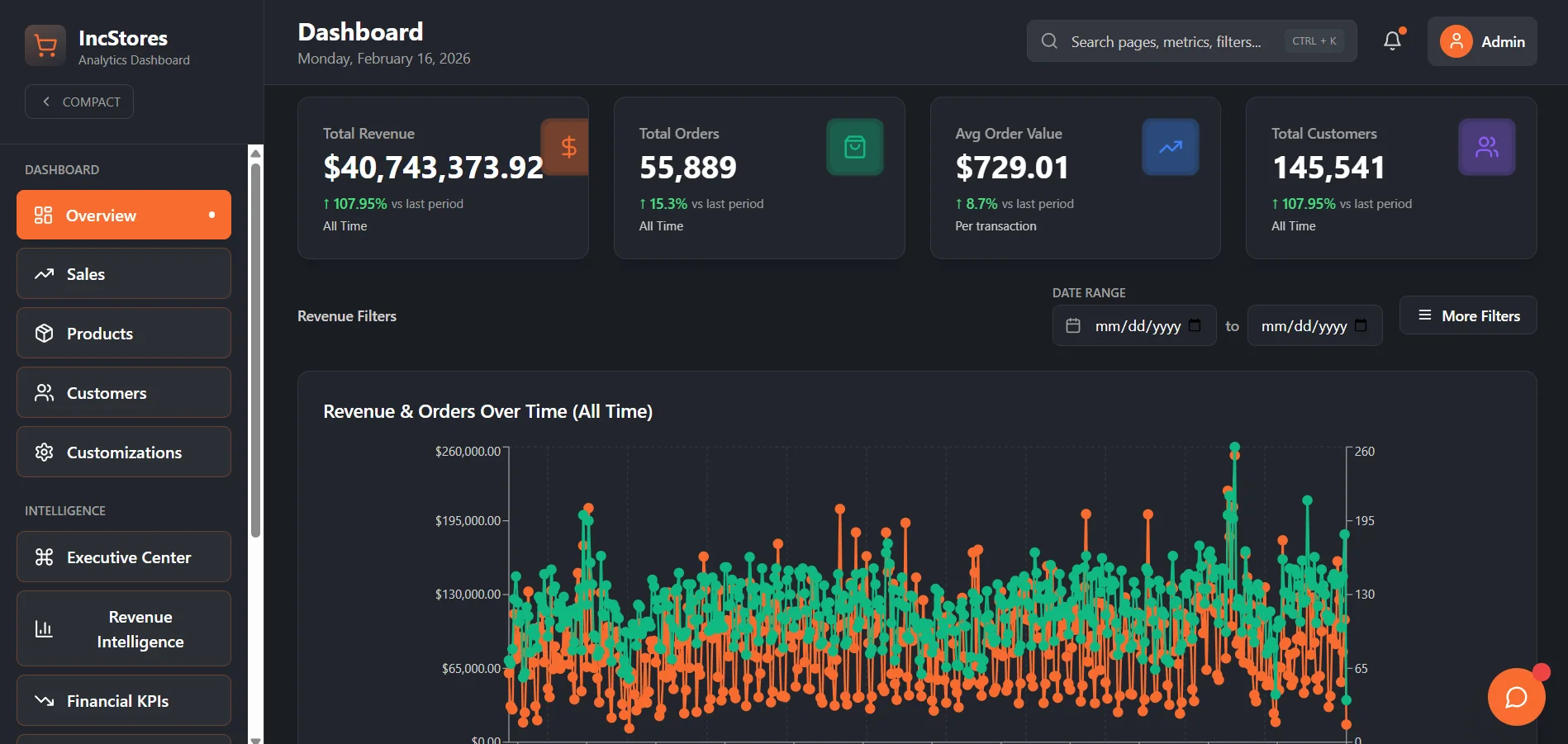
Task: Go to the Customers page
Action: coord(124,393)
